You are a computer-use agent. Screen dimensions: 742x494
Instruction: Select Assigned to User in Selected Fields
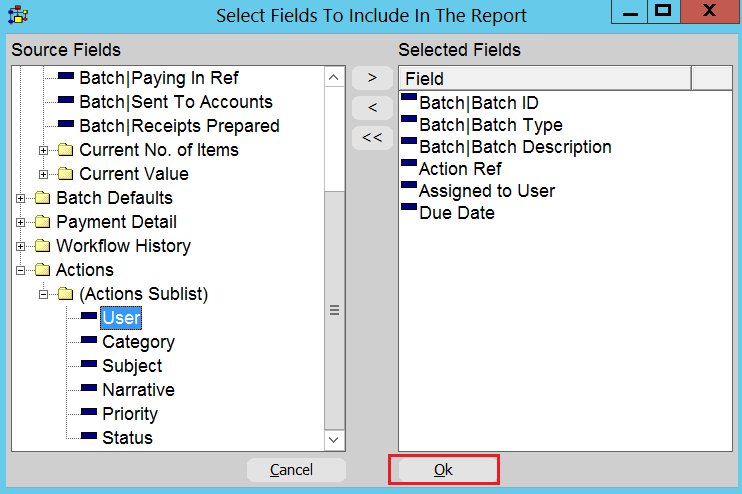pyautogui.click(x=487, y=191)
